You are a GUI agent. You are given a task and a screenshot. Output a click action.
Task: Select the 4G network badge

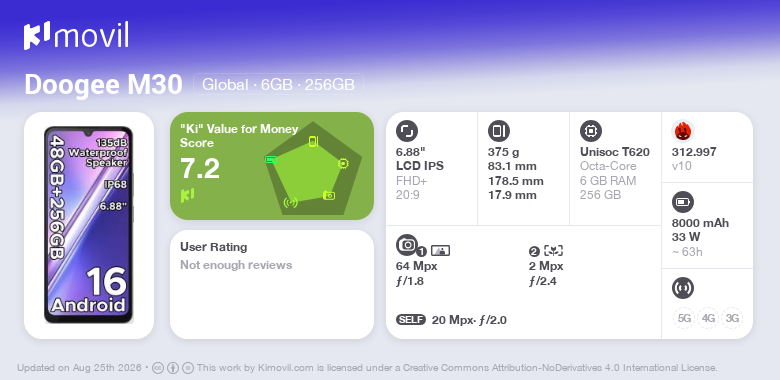tap(708, 318)
